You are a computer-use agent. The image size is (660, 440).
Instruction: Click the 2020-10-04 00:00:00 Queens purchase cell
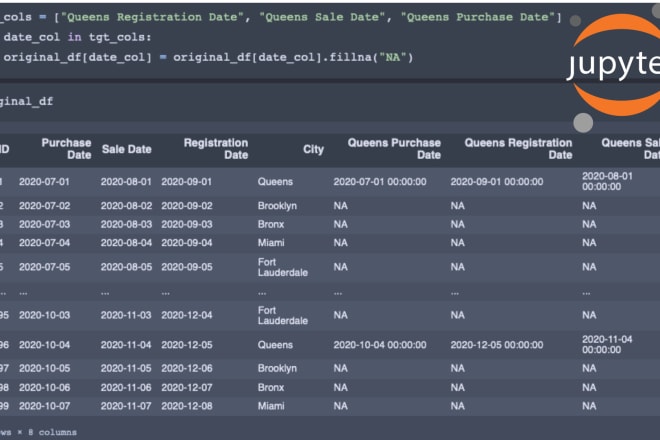pyautogui.click(x=380, y=345)
